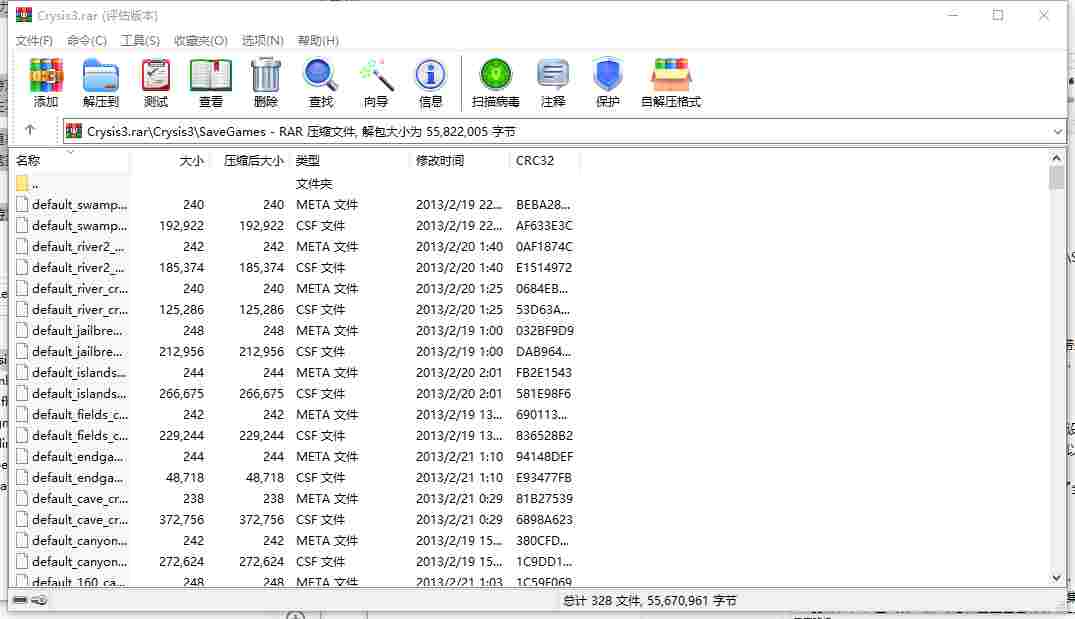
Task: Select default_jailbre META file sized 248
Action: click(x=295, y=330)
